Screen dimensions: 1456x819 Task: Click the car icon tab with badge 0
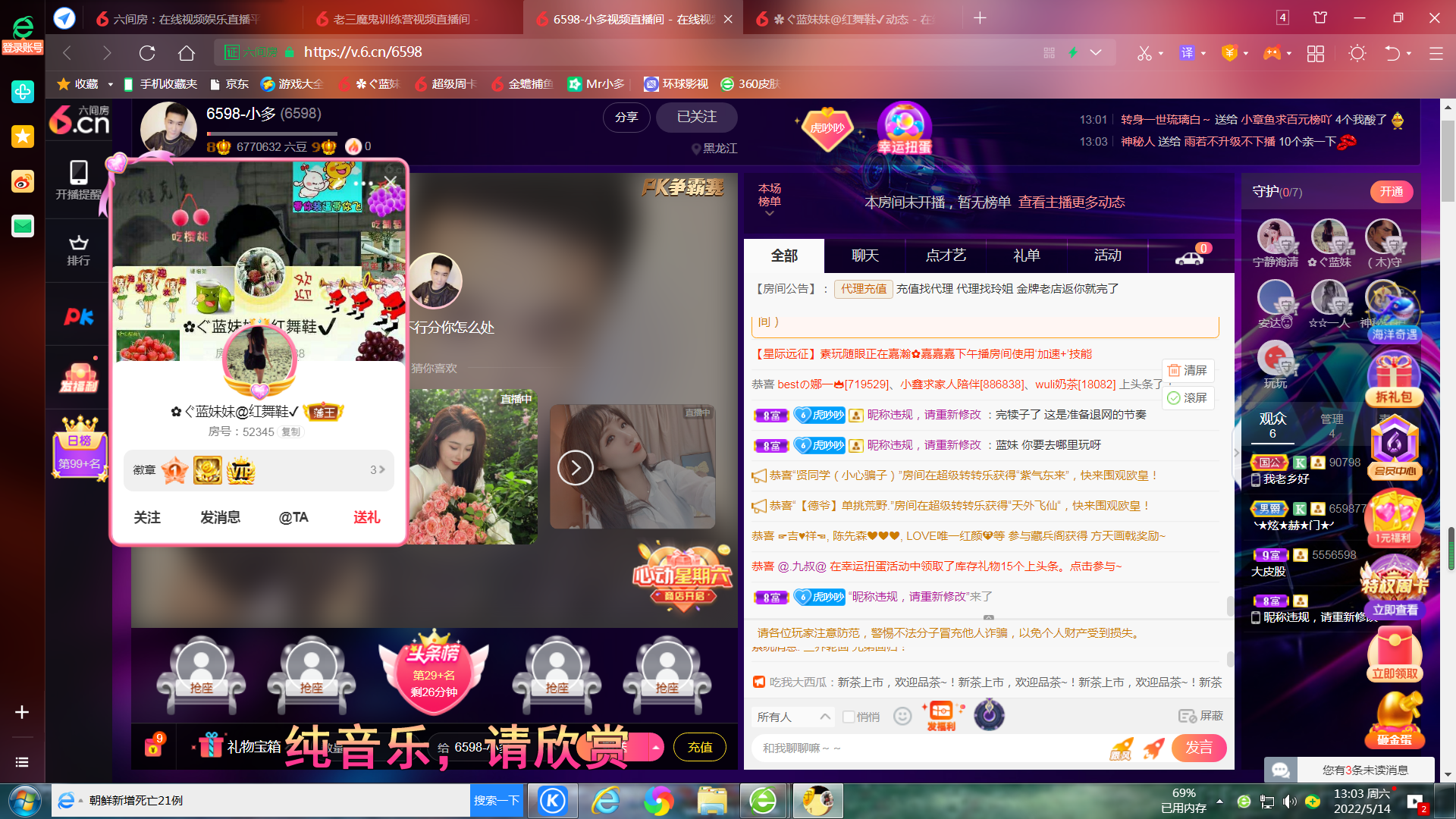(1190, 256)
